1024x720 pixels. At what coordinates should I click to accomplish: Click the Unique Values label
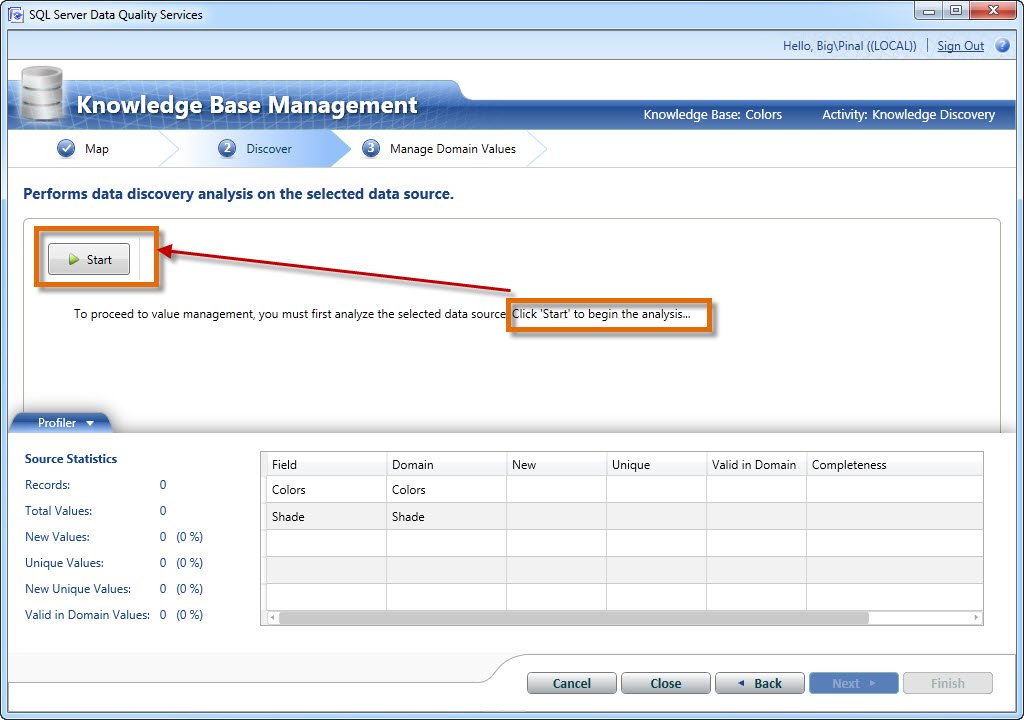pyautogui.click(x=64, y=563)
